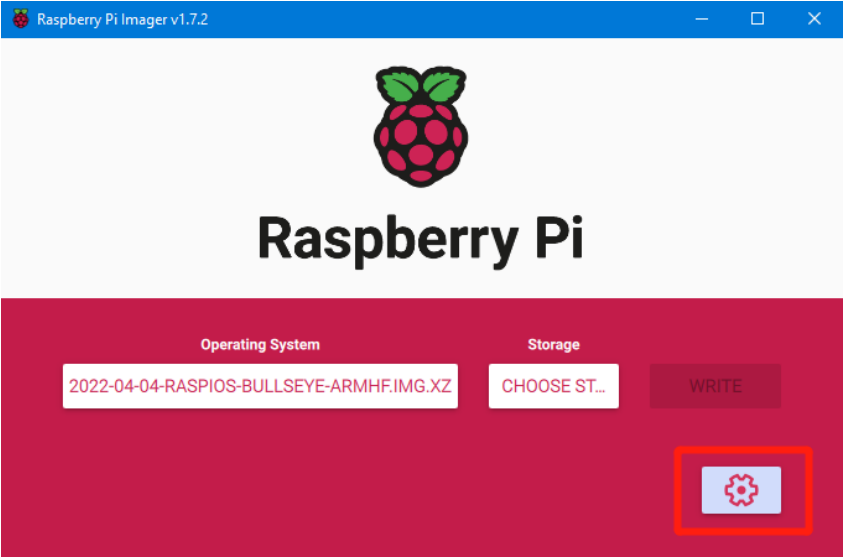
Task: Close the Raspberry Pi Imager window
Action: tap(814, 19)
